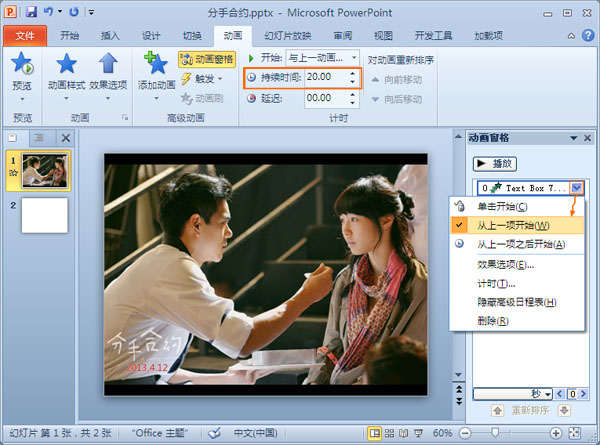Open the Customize Quick Access Toolbar dropdown

(x=91, y=12)
